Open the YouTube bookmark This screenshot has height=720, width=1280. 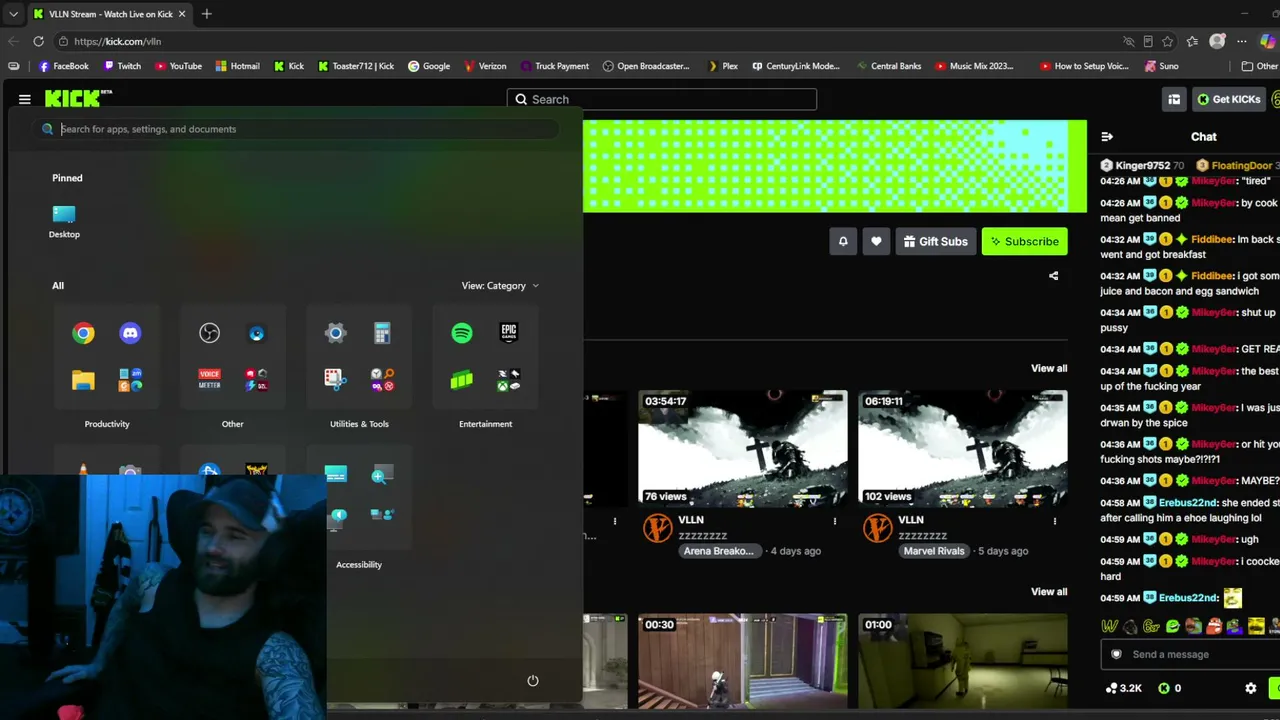click(x=178, y=66)
